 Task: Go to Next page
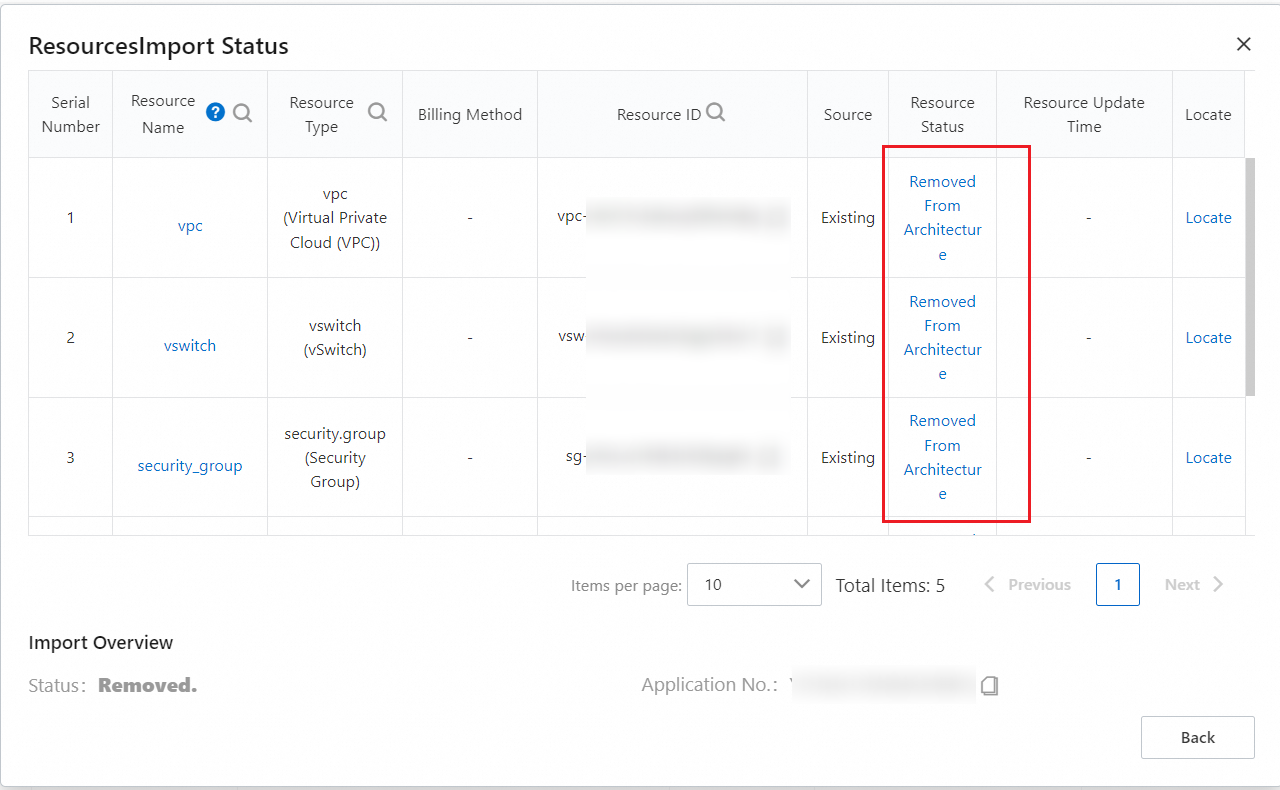(x=1194, y=585)
